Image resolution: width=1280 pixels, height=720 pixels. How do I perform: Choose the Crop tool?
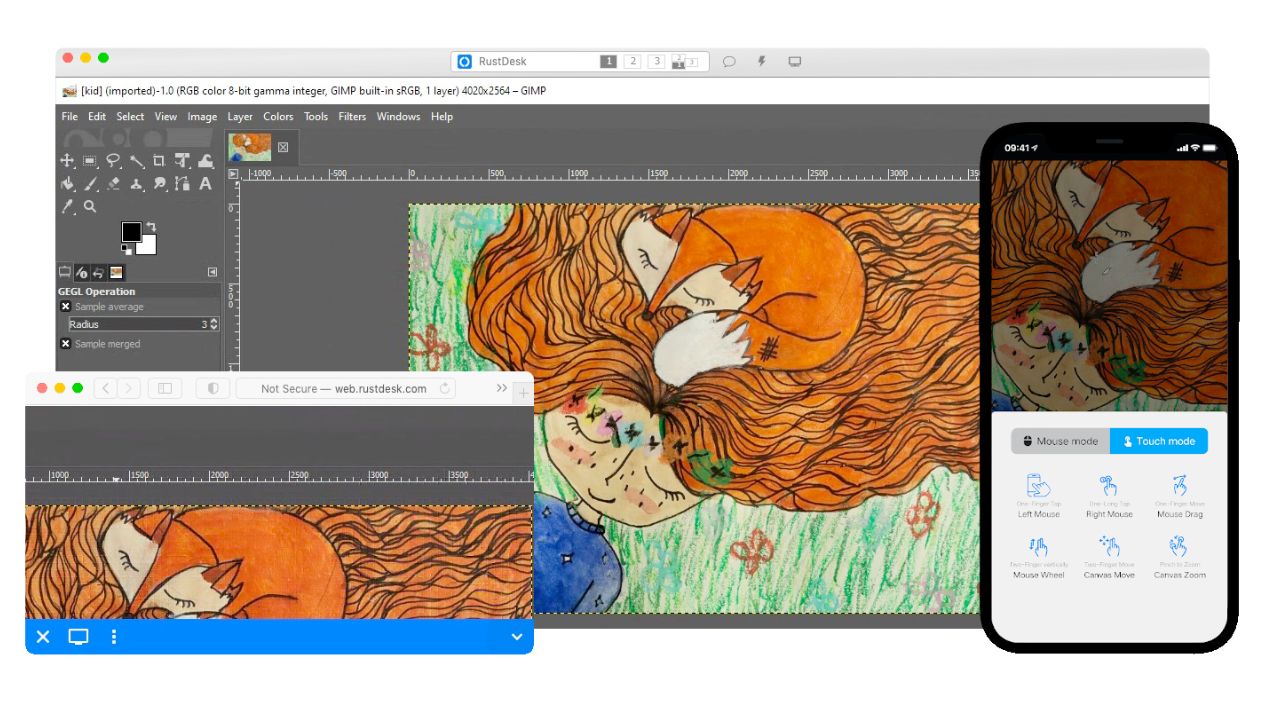(159, 161)
